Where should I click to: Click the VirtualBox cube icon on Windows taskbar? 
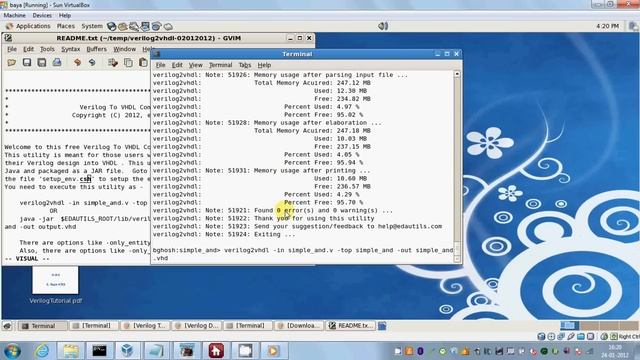click(x=127, y=351)
